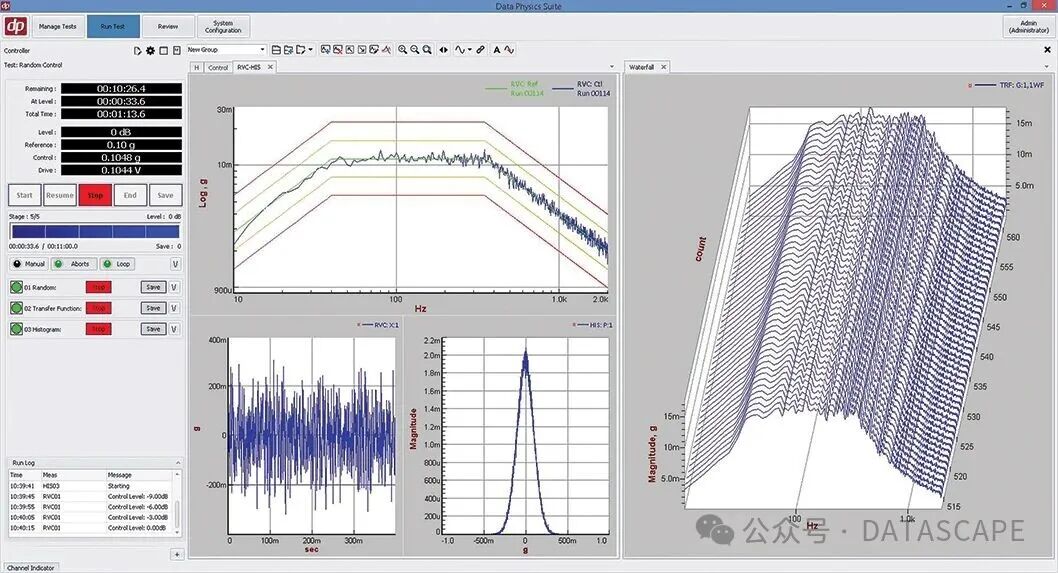Click the sine wave cursor icon

[x=460, y=50]
